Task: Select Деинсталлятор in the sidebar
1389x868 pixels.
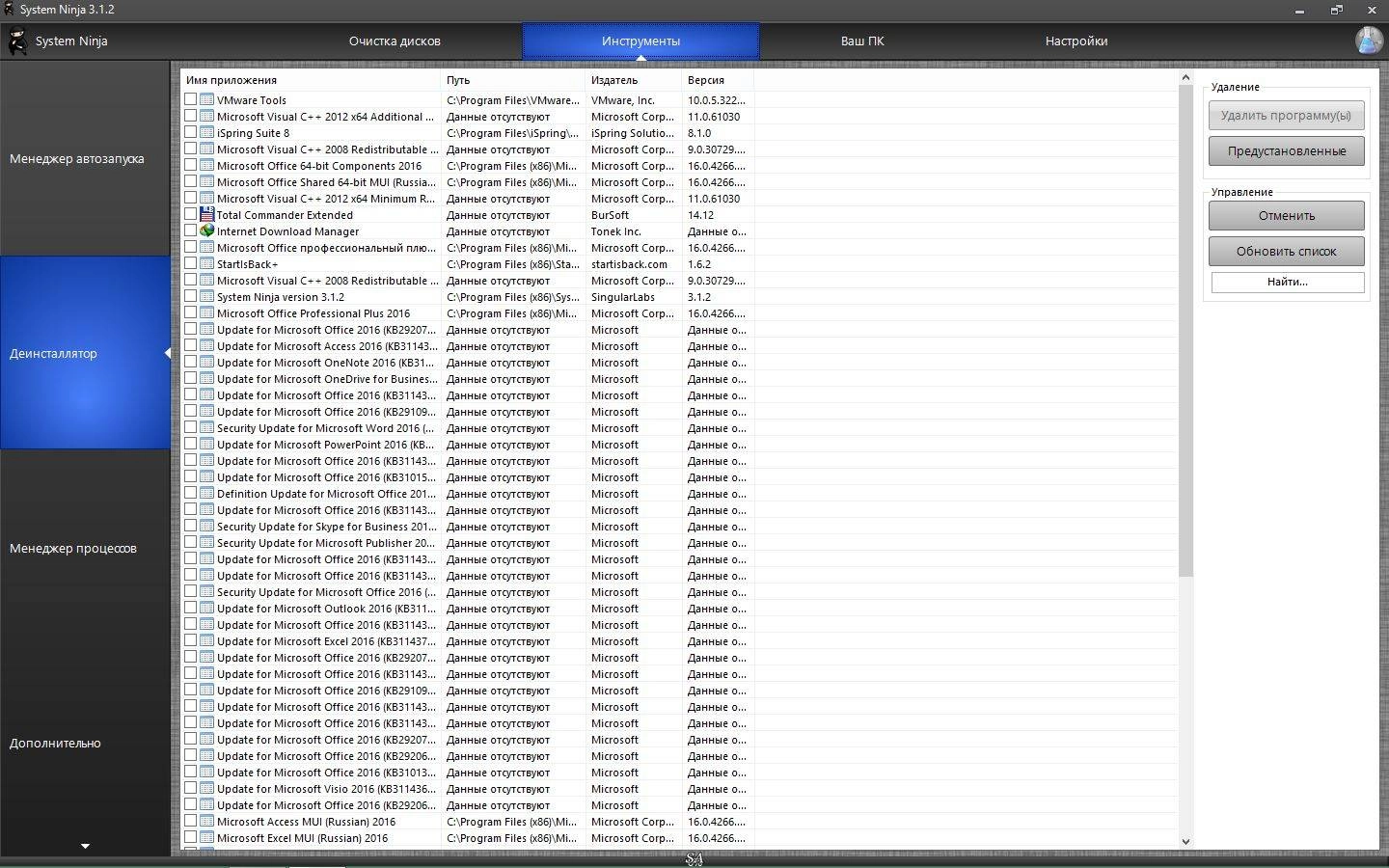Action: tap(85, 353)
